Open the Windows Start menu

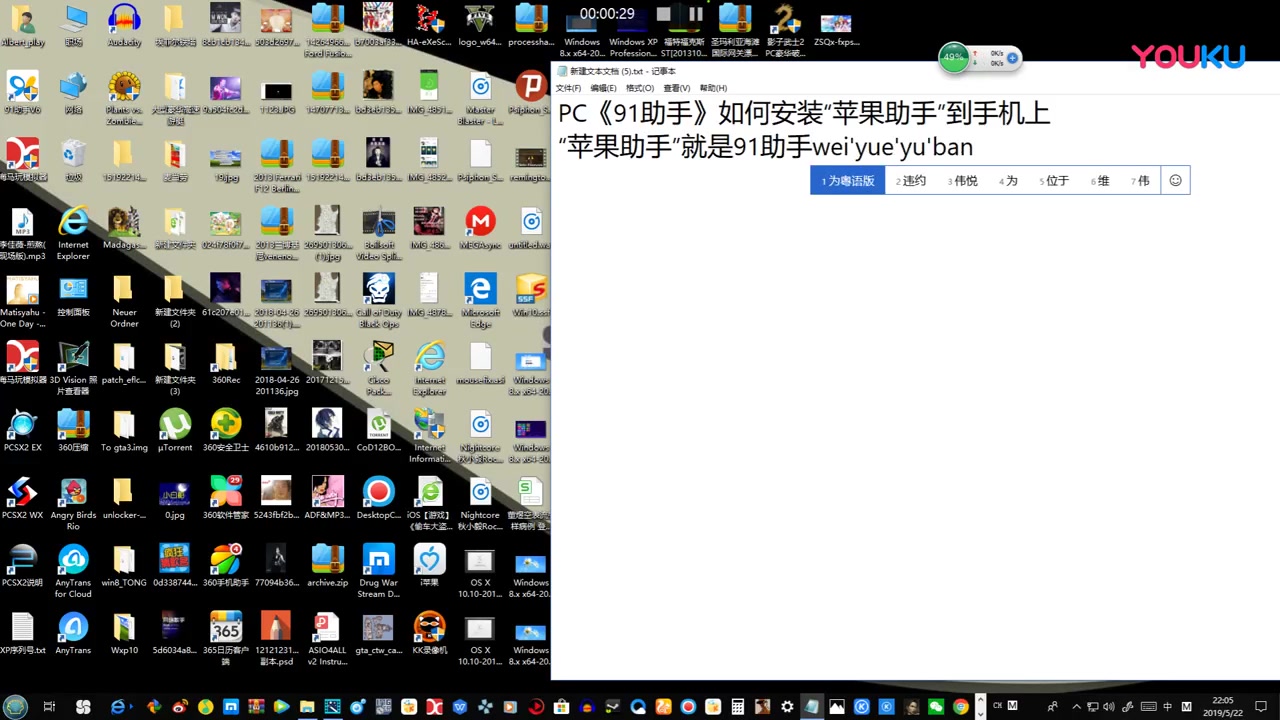point(14,707)
